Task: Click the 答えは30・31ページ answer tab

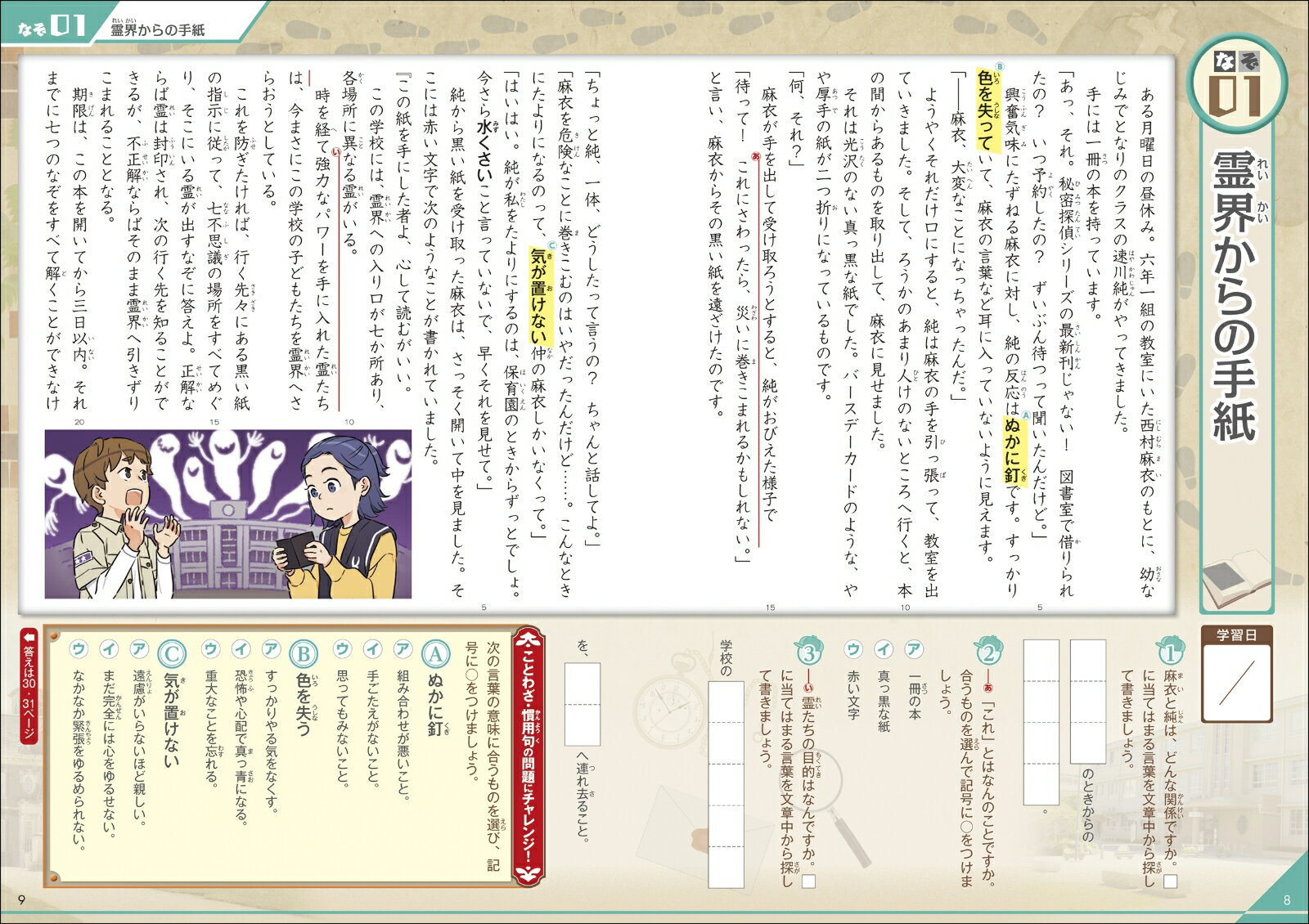Action: [x=30, y=685]
